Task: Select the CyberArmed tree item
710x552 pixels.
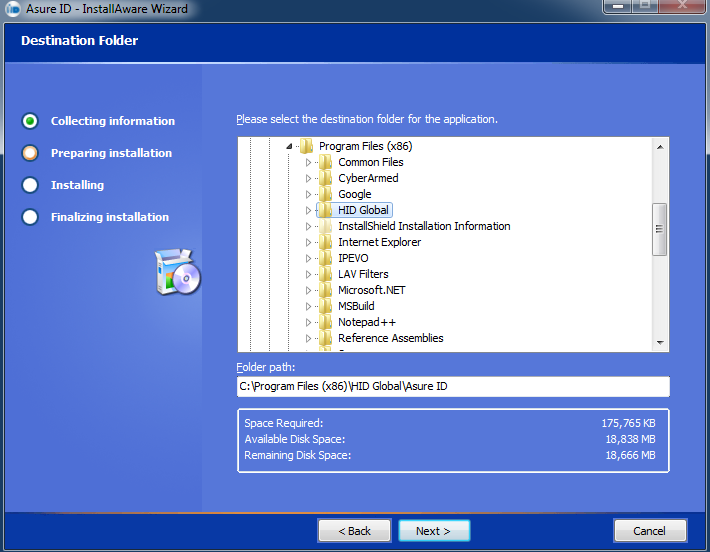Action: pyautogui.click(x=368, y=178)
